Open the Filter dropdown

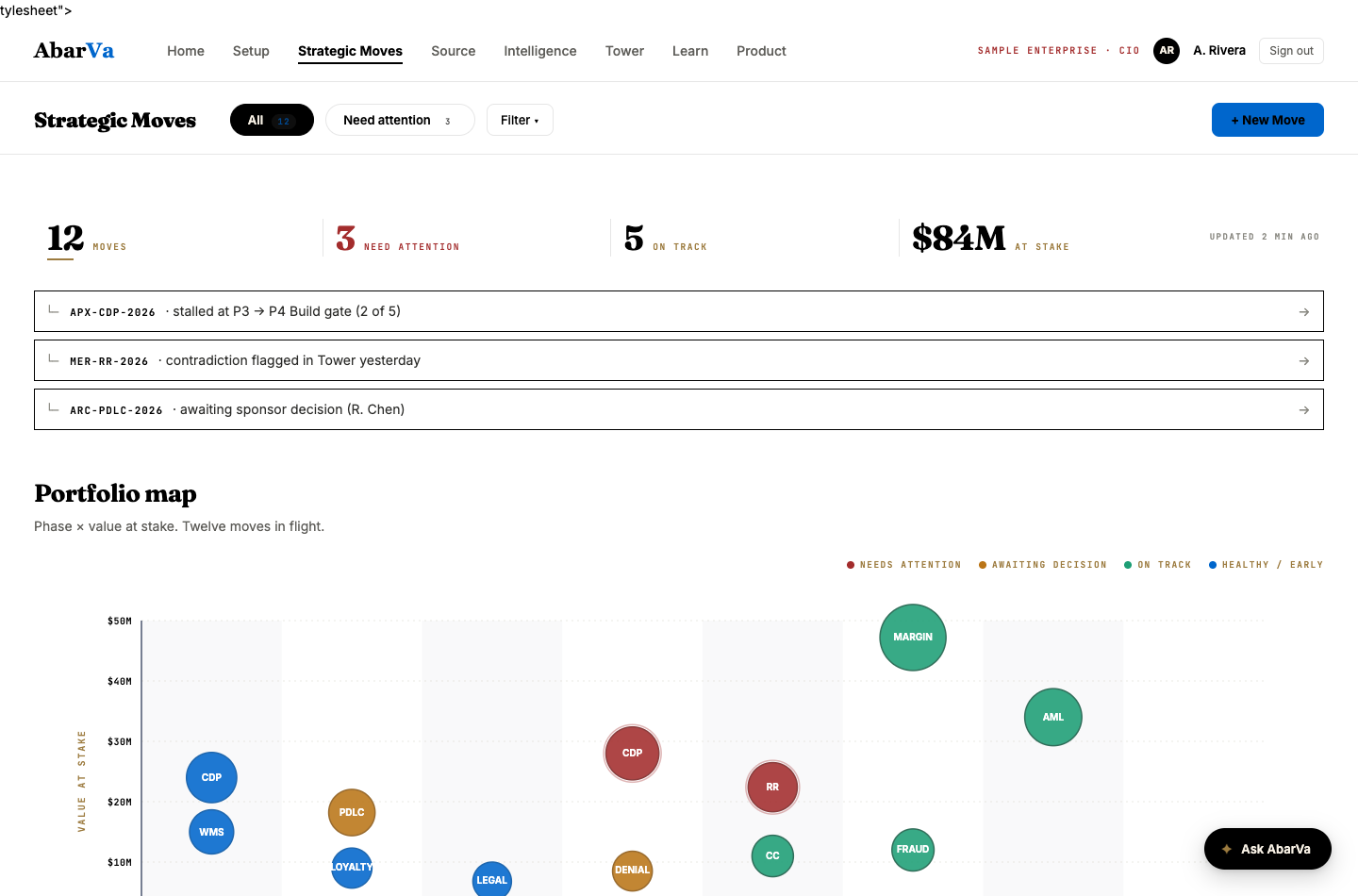[520, 120]
